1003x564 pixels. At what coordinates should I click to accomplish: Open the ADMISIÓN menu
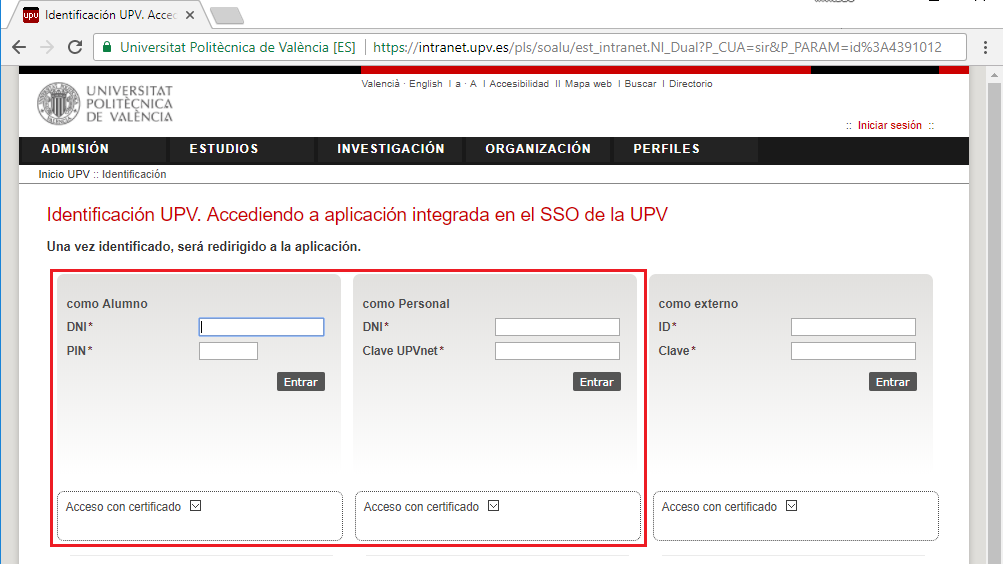tap(75, 149)
